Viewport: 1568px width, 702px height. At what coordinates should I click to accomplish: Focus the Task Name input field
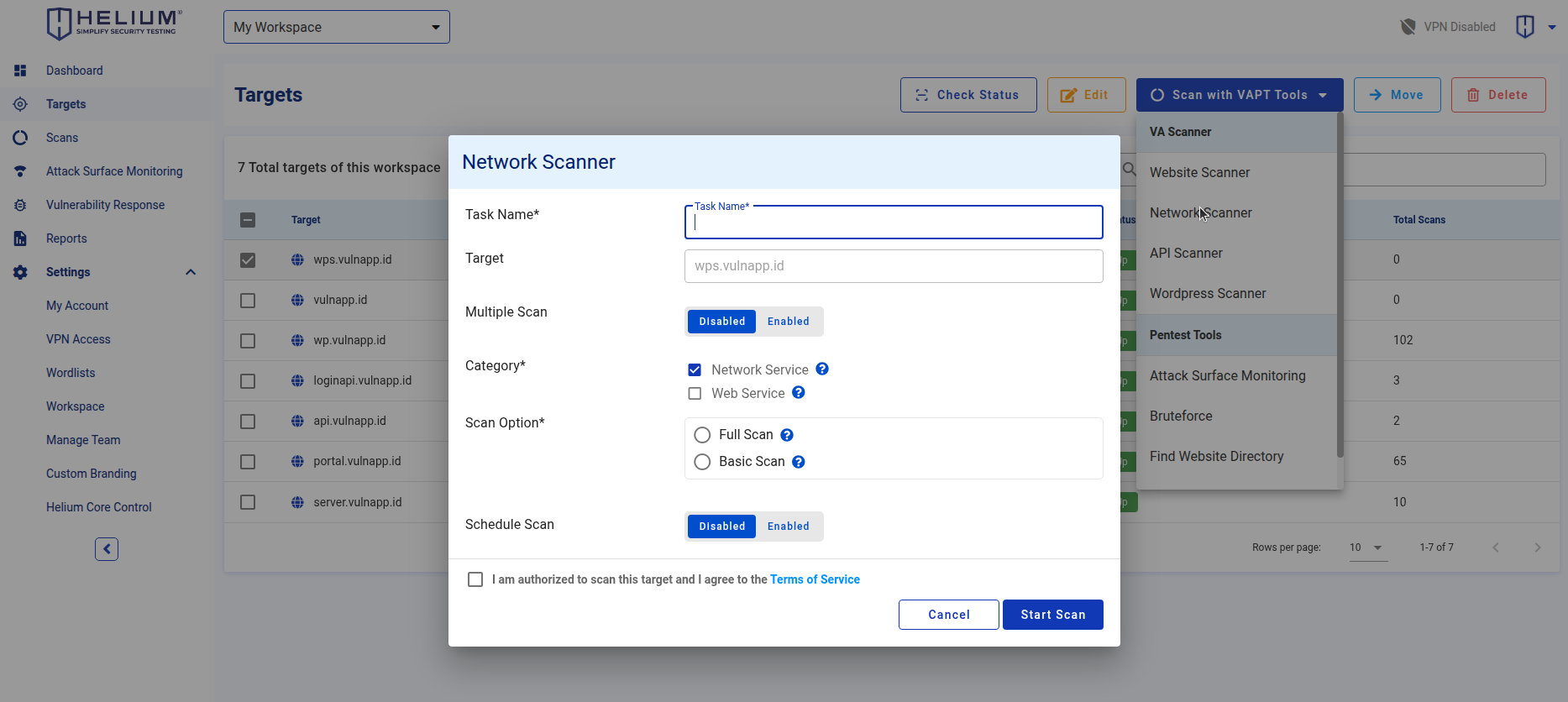point(894,223)
